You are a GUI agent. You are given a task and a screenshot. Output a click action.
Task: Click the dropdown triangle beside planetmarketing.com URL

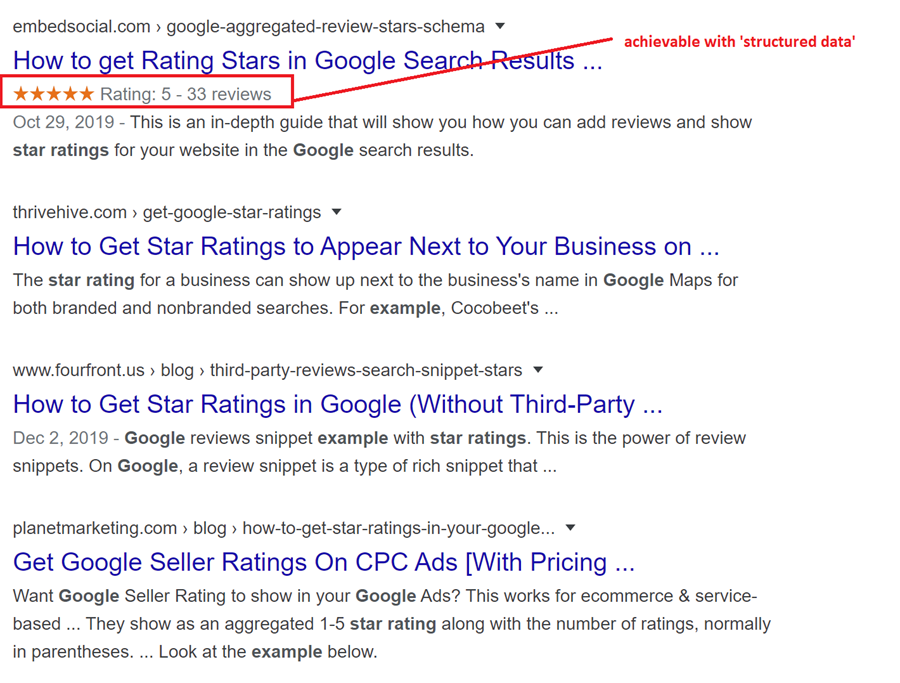click(571, 527)
